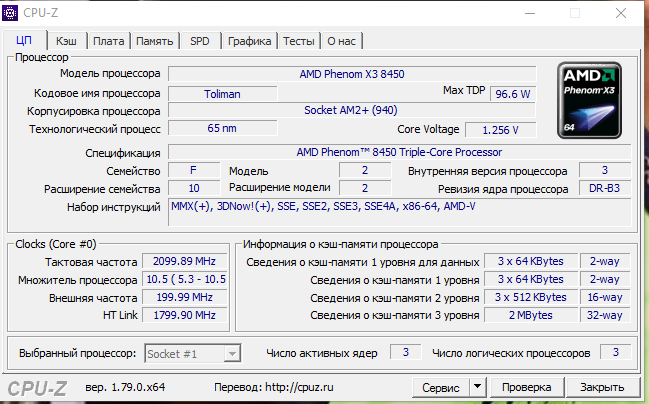Click the Max TDP 96.6 W value
The image size is (649, 404).
pos(513,94)
